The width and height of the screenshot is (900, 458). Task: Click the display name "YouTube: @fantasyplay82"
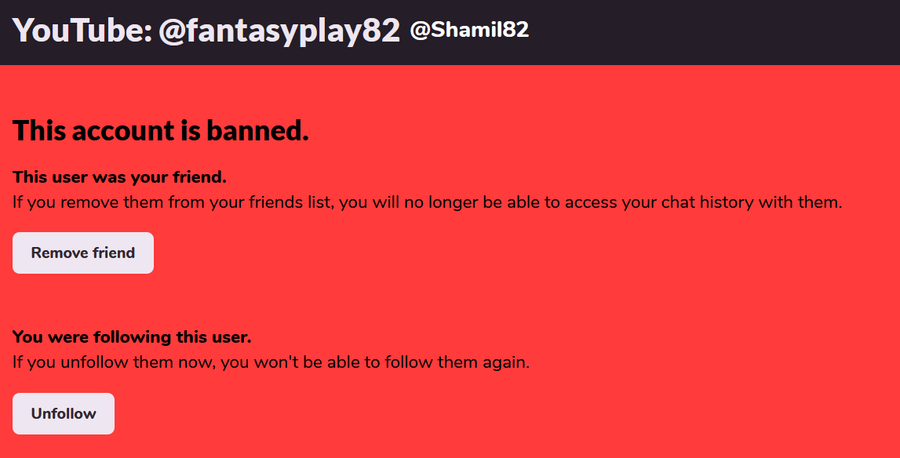(206, 30)
